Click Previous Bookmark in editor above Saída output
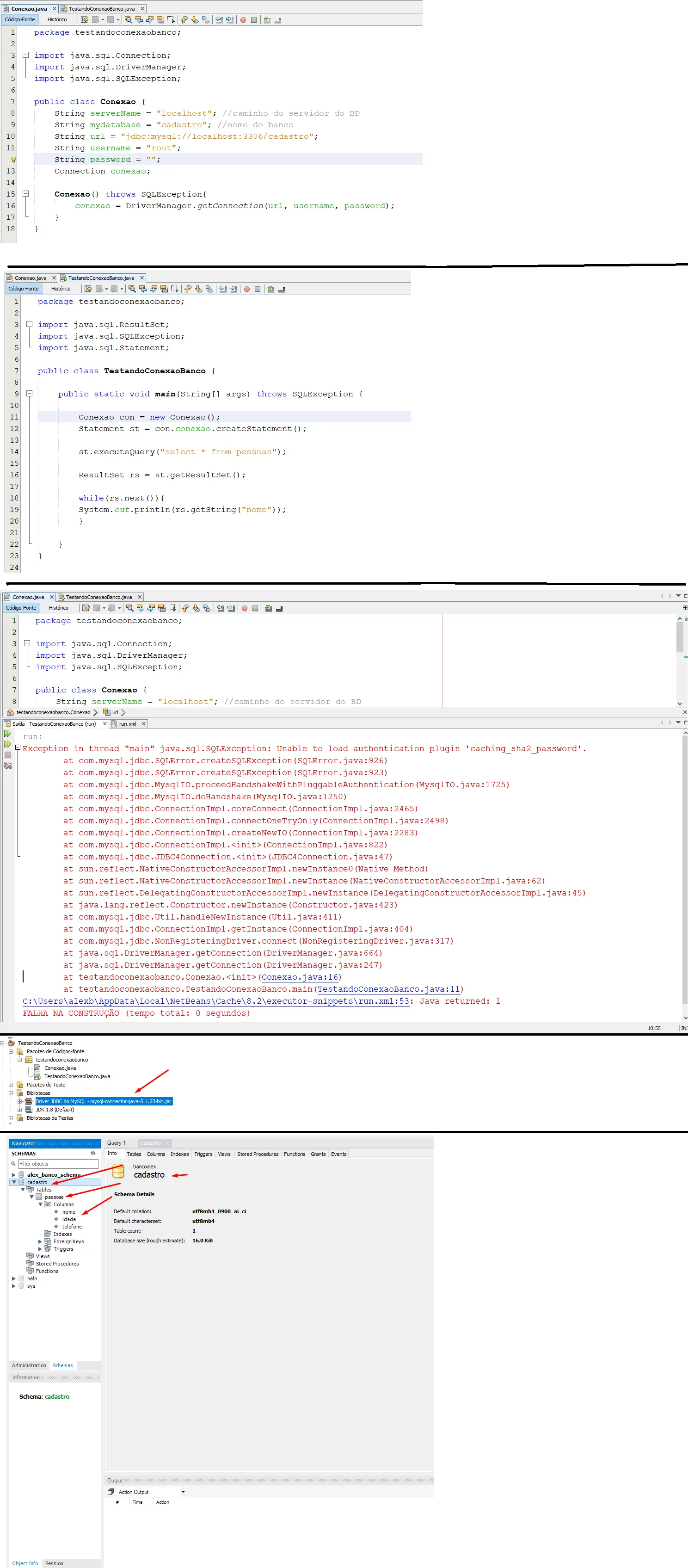 [185, 608]
